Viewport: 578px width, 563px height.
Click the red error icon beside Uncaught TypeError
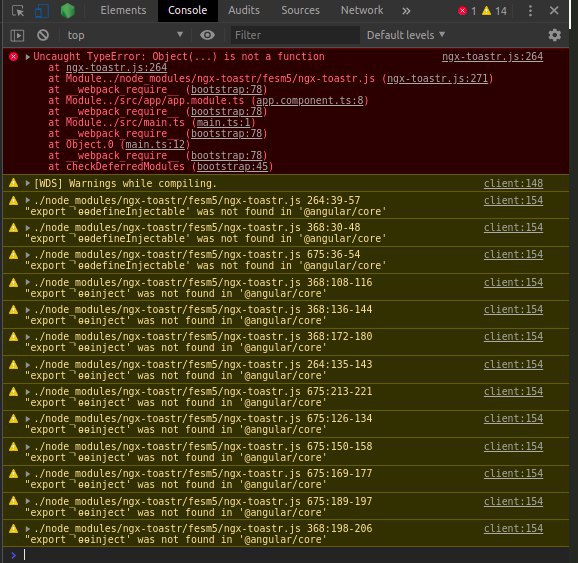click(14, 56)
